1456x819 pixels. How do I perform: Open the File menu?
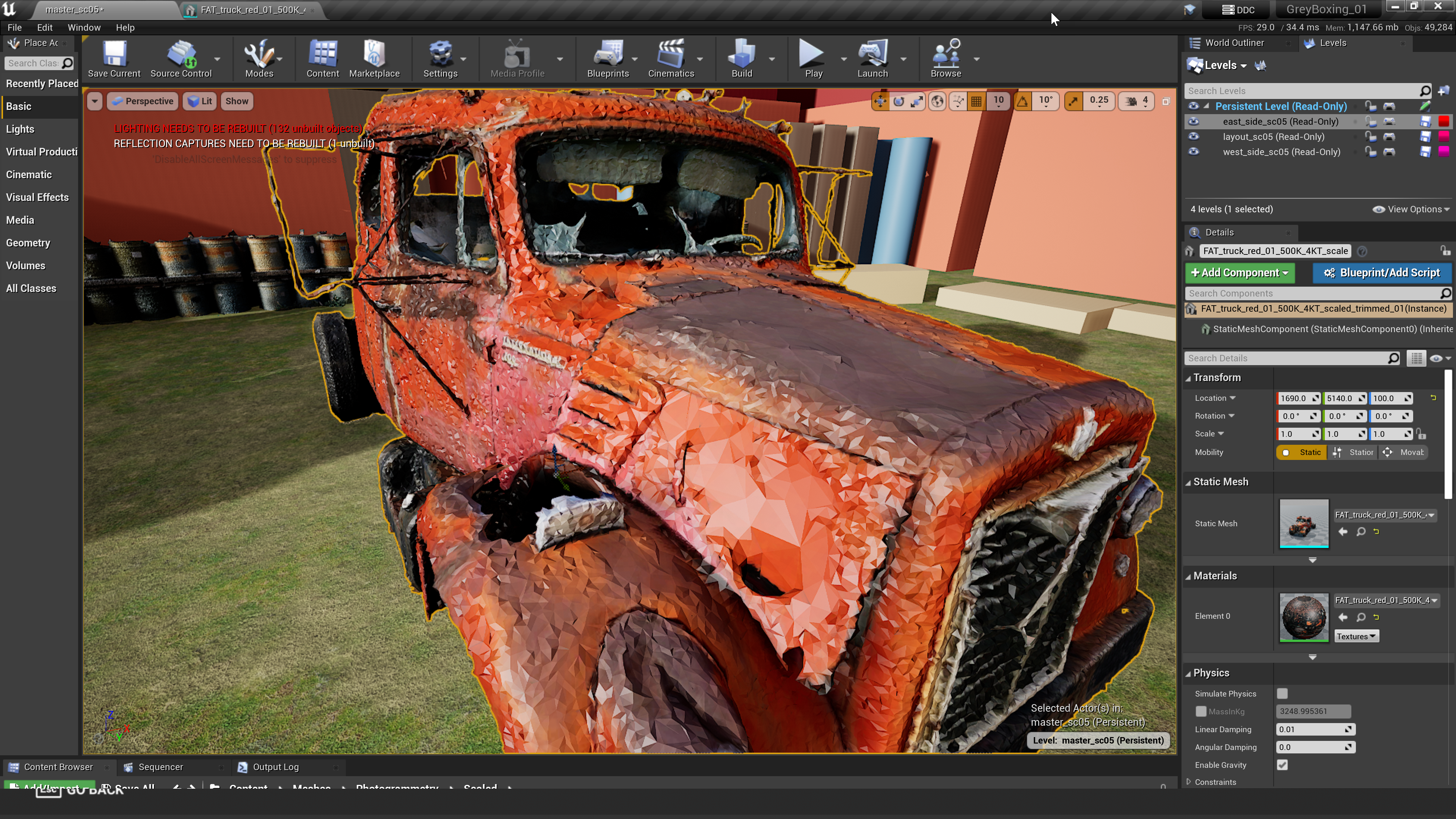(15, 27)
